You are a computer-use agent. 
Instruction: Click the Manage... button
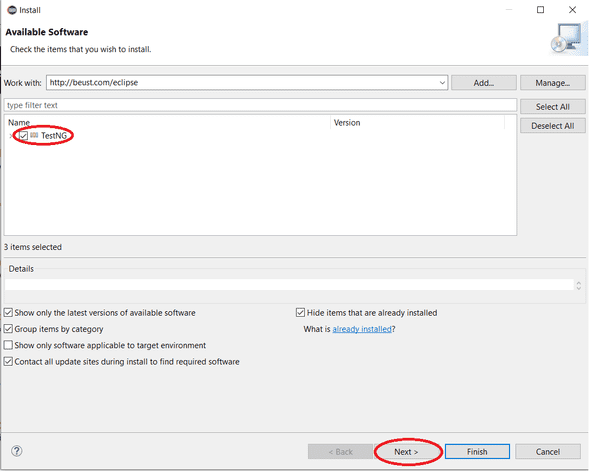coord(552,83)
